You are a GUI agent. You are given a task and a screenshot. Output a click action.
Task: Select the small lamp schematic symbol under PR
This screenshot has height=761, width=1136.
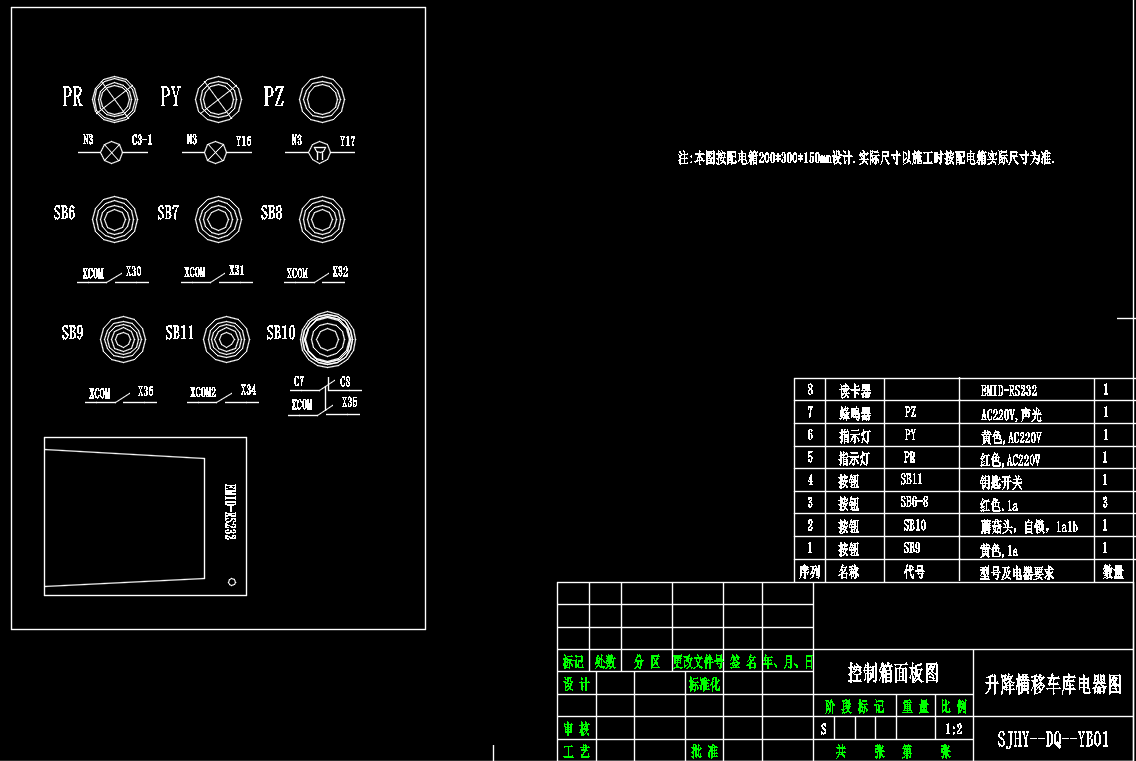coord(113,152)
